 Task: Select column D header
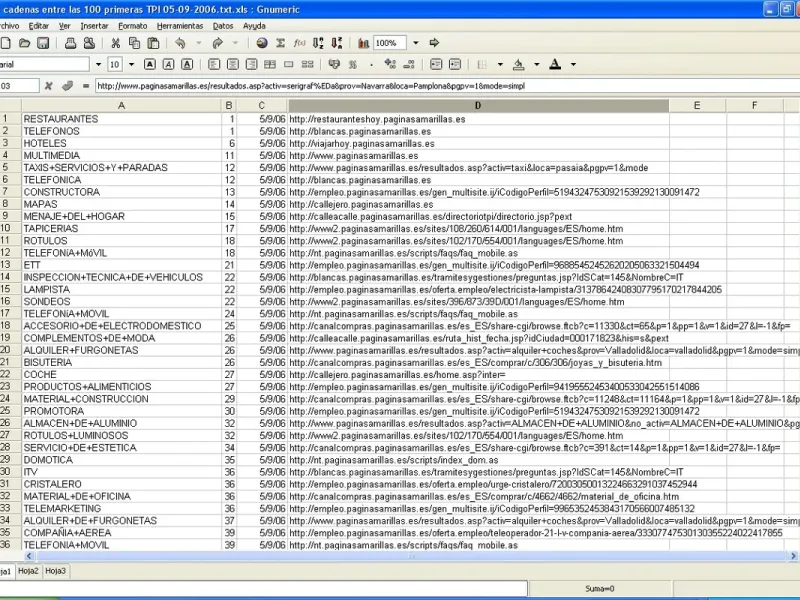coord(478,106)
